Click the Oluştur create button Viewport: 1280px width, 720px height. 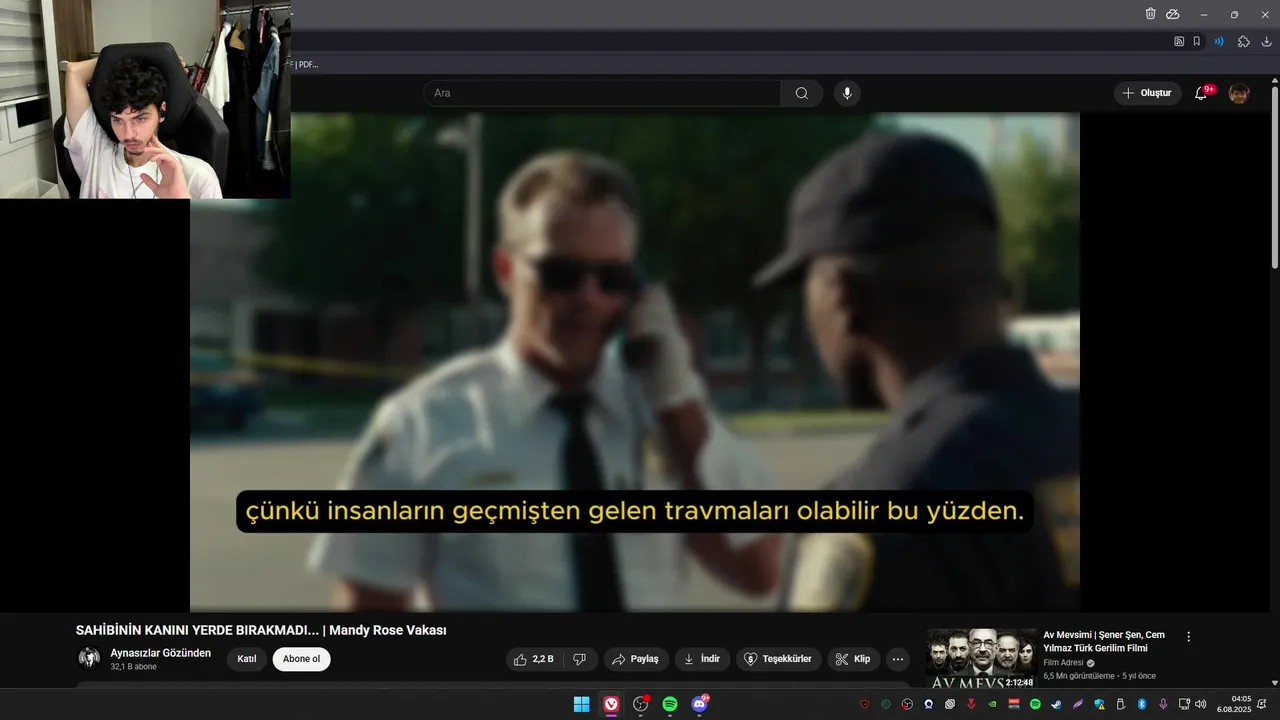(x=1147, y=93)
